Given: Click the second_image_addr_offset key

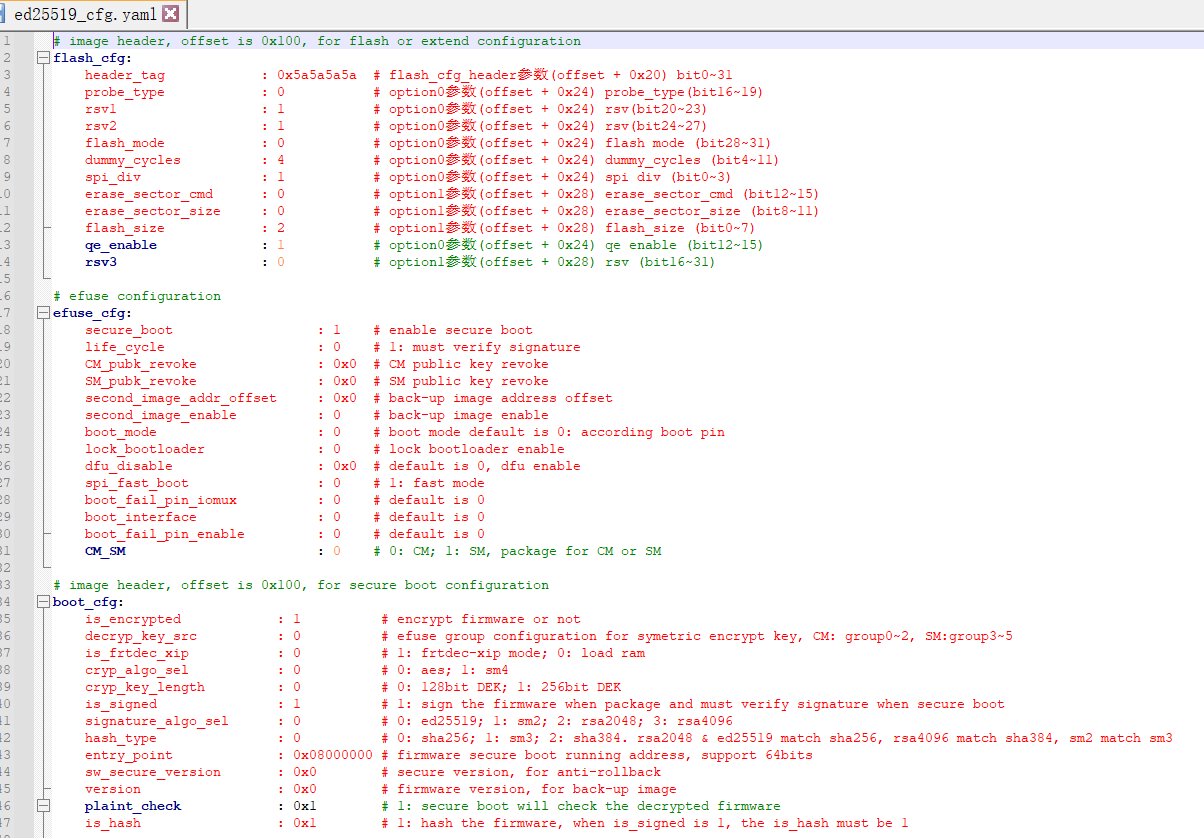Looking at the screenshot, I should [181, 398].
